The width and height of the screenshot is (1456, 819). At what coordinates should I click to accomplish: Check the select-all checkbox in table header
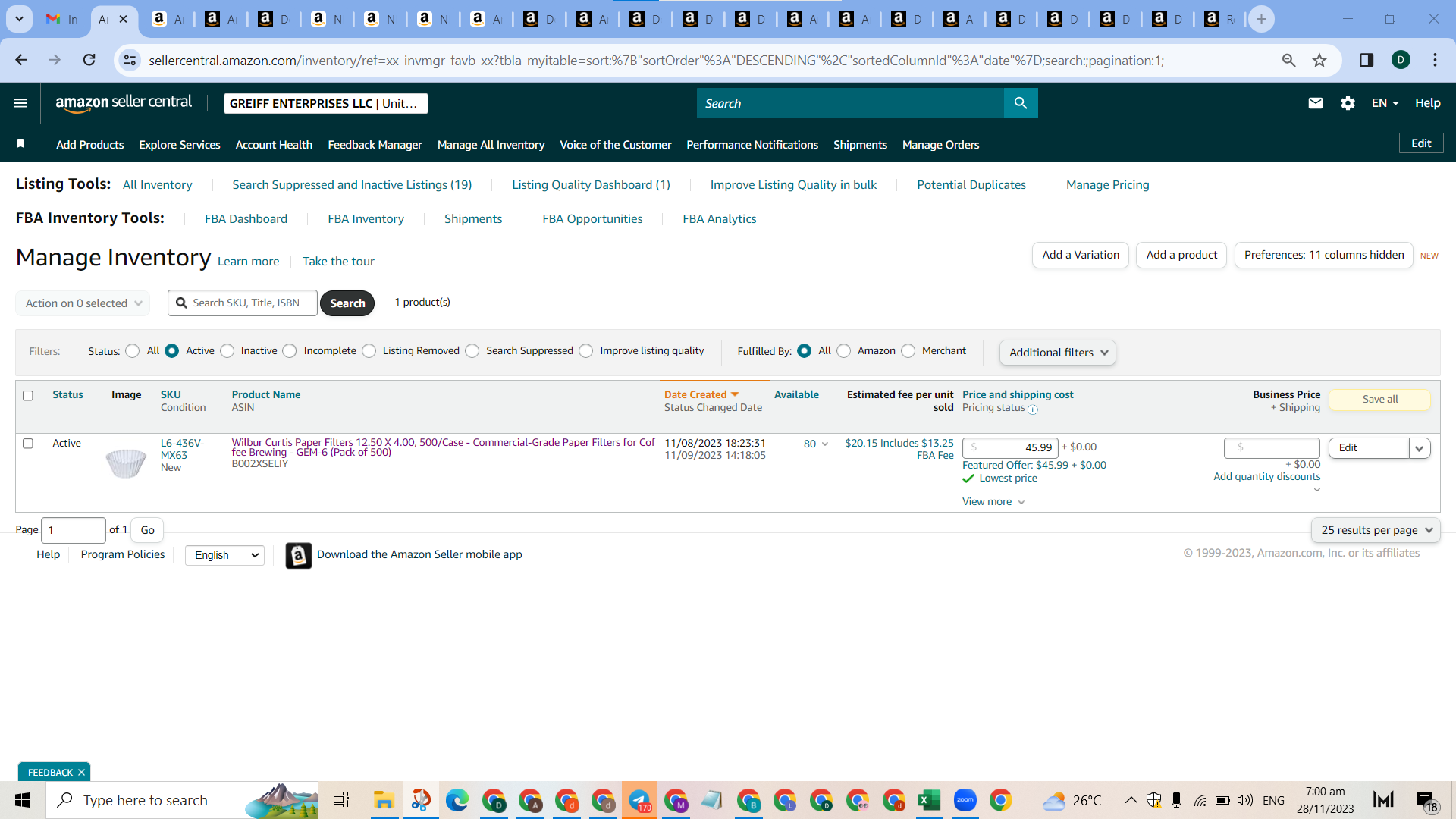click(x=28, y=396)
